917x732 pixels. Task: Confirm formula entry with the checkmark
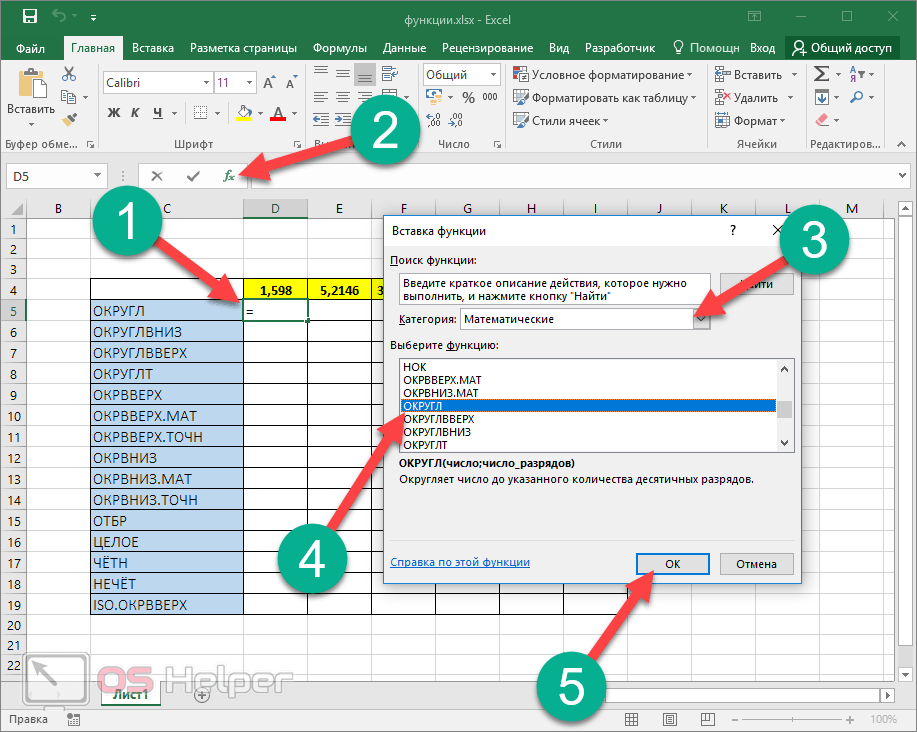193,176
